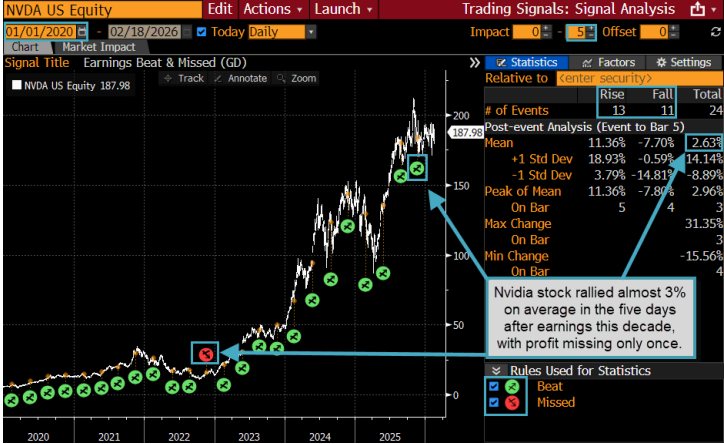
Task: Expand the Actions menu
Action: pyautogui.click(x=272, y=9)
